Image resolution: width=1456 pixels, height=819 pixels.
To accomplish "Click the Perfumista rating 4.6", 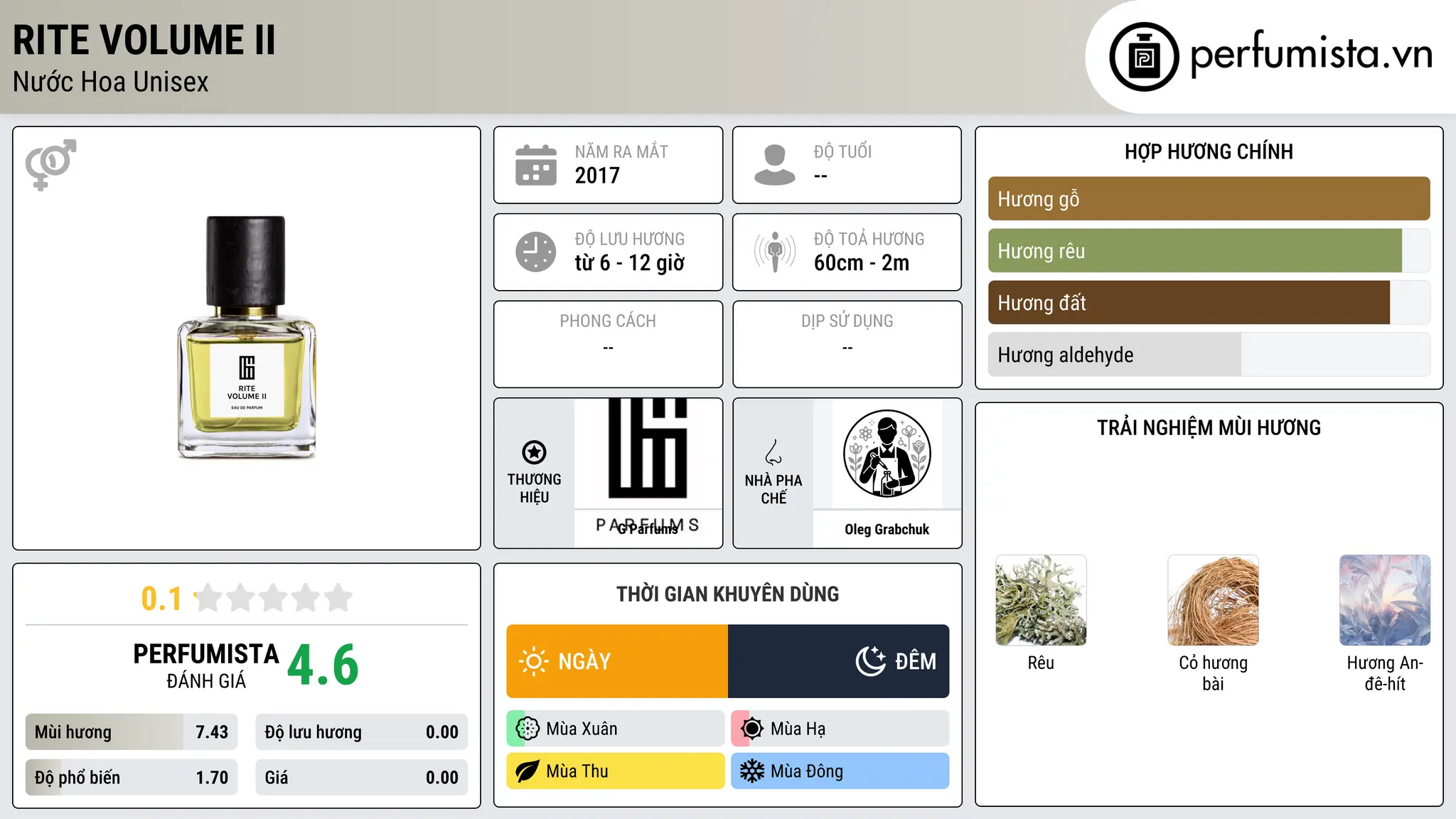I will click(323, 665).
